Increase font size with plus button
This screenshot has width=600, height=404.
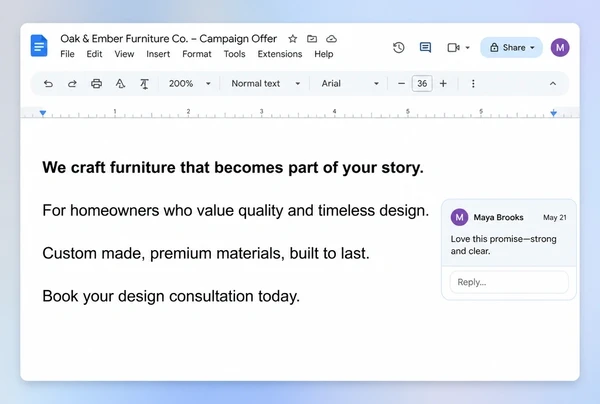coord(443,83)
